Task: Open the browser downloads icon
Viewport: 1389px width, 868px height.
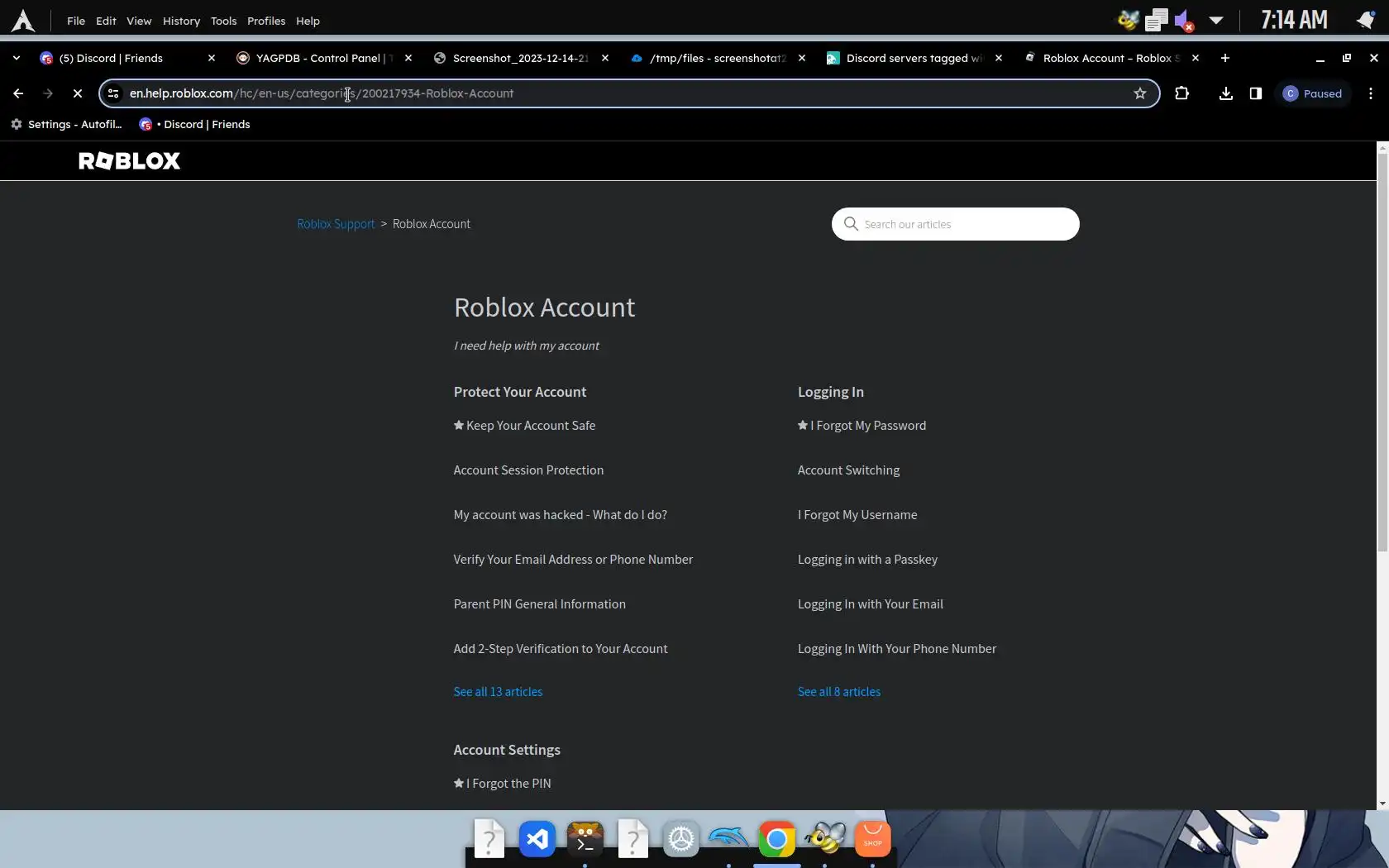Action: coord(1226,93)
